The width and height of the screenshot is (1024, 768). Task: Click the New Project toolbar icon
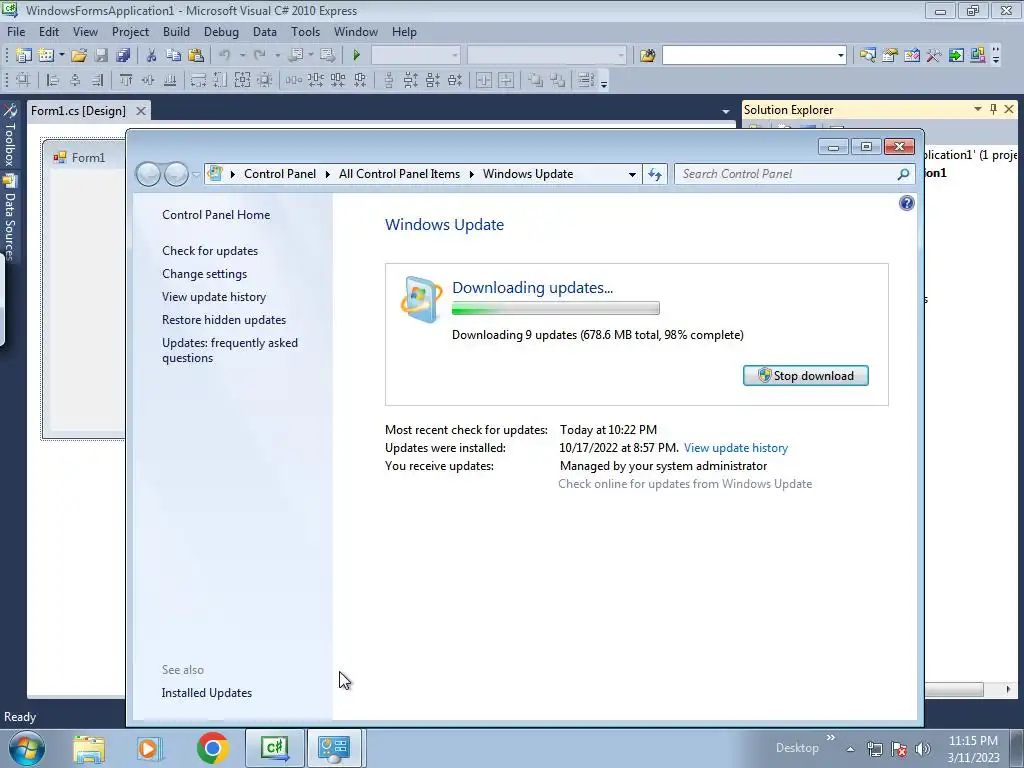click(24, 56)
